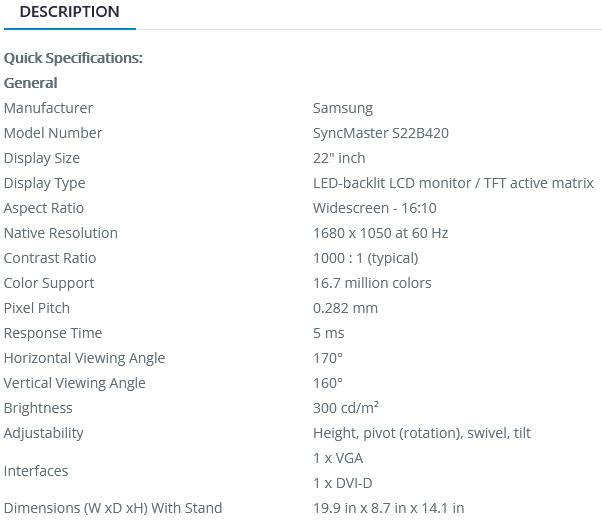The height and width of the screenshot is (520, 602).
Task: Click the Quick Specifications heading
Action: 73,58
